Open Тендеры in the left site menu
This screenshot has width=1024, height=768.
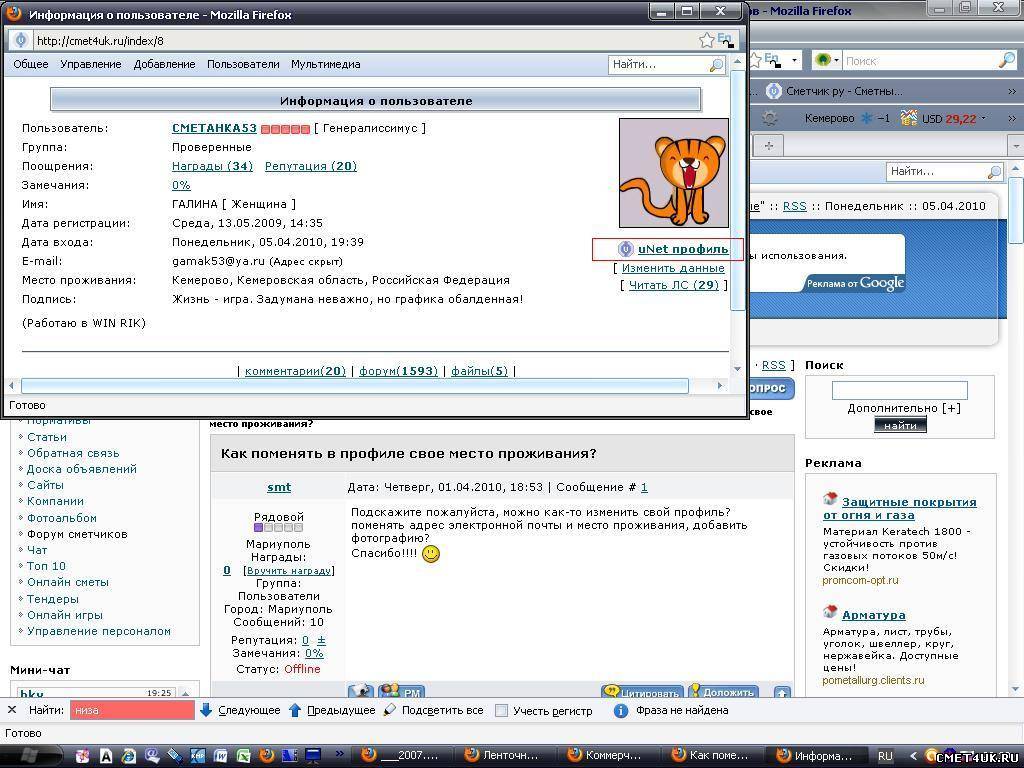tap(52, 599)
